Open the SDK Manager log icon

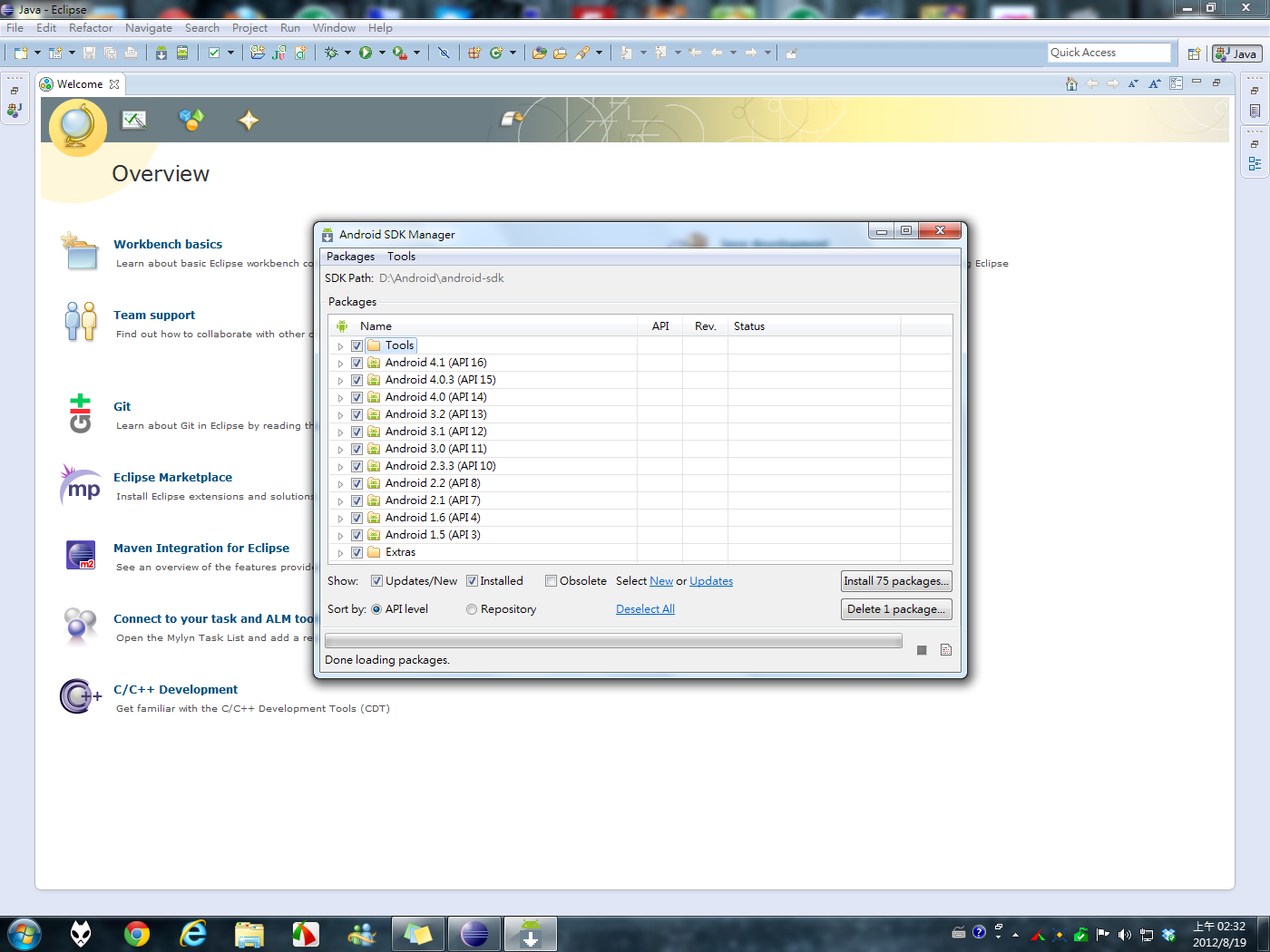tap(946, 650)
